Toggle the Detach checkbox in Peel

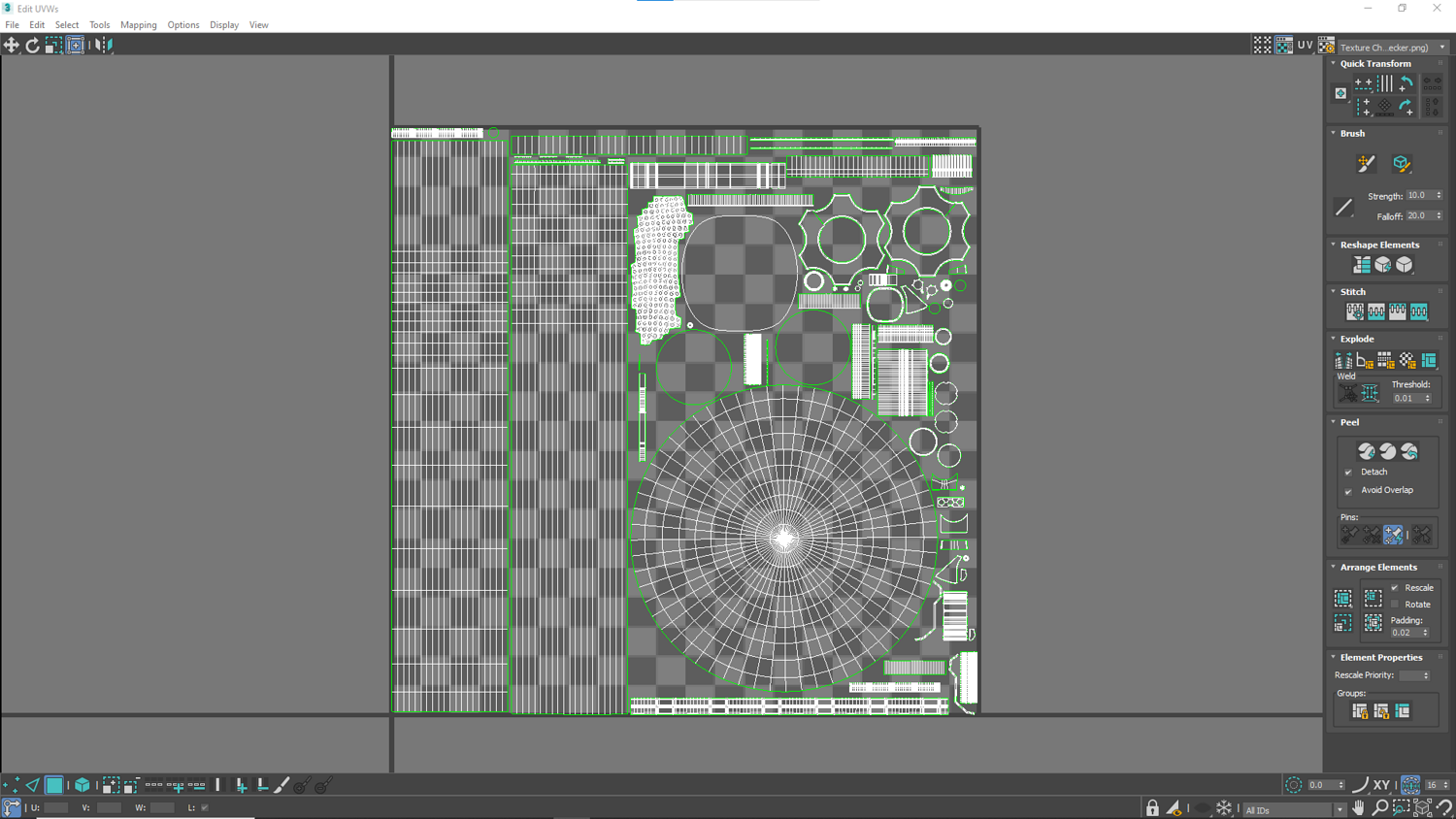tap(1348, 473)
